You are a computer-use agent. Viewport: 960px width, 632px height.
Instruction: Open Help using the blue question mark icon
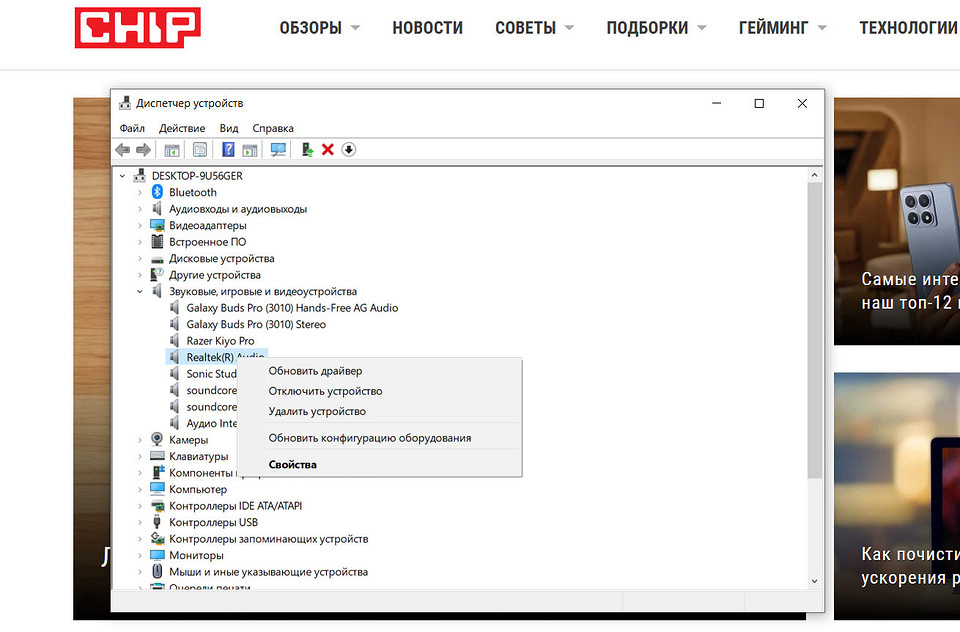pos(228,149)
